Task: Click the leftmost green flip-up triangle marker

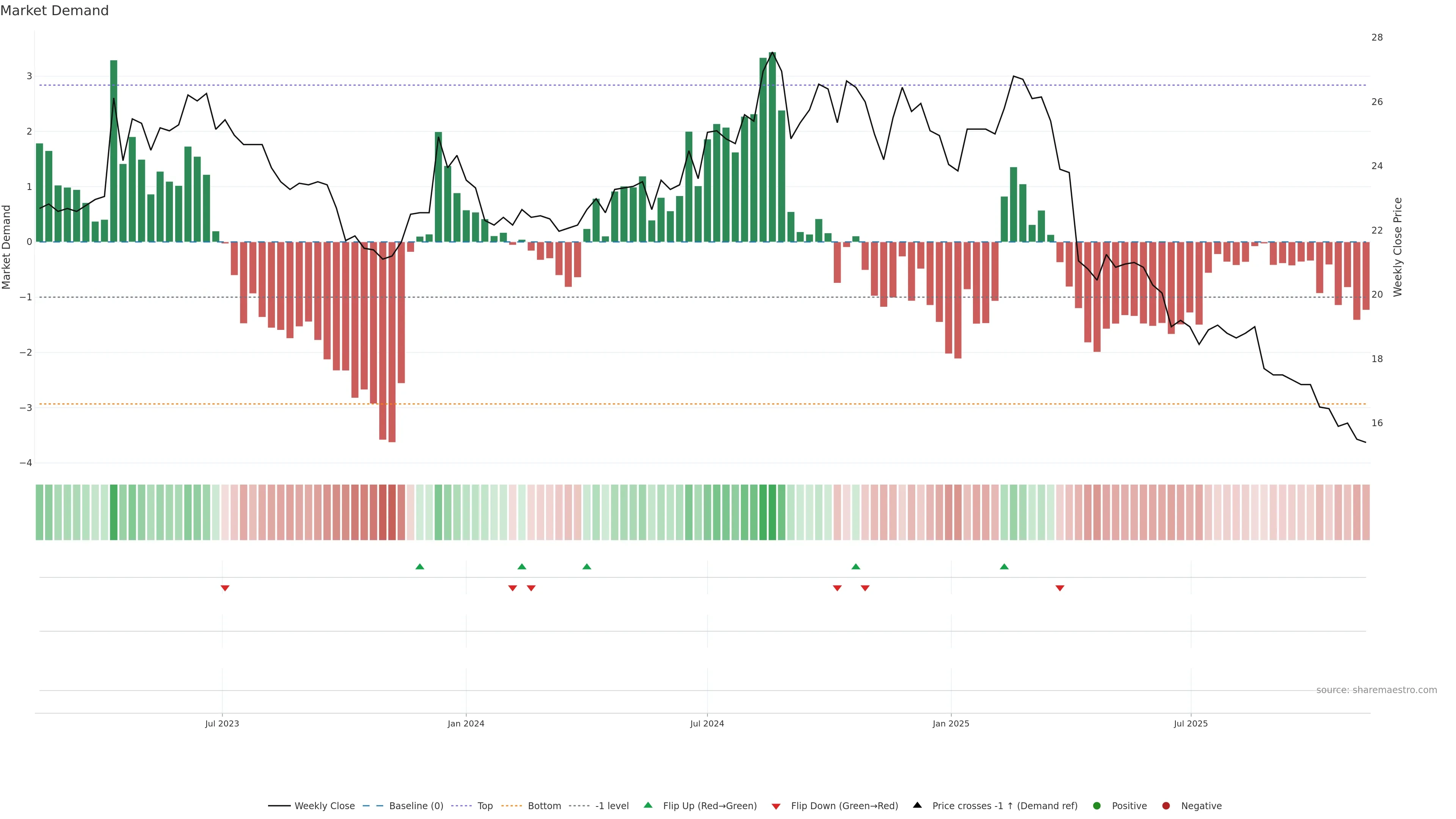Action: pyautogui.click(x=419, y=566)
